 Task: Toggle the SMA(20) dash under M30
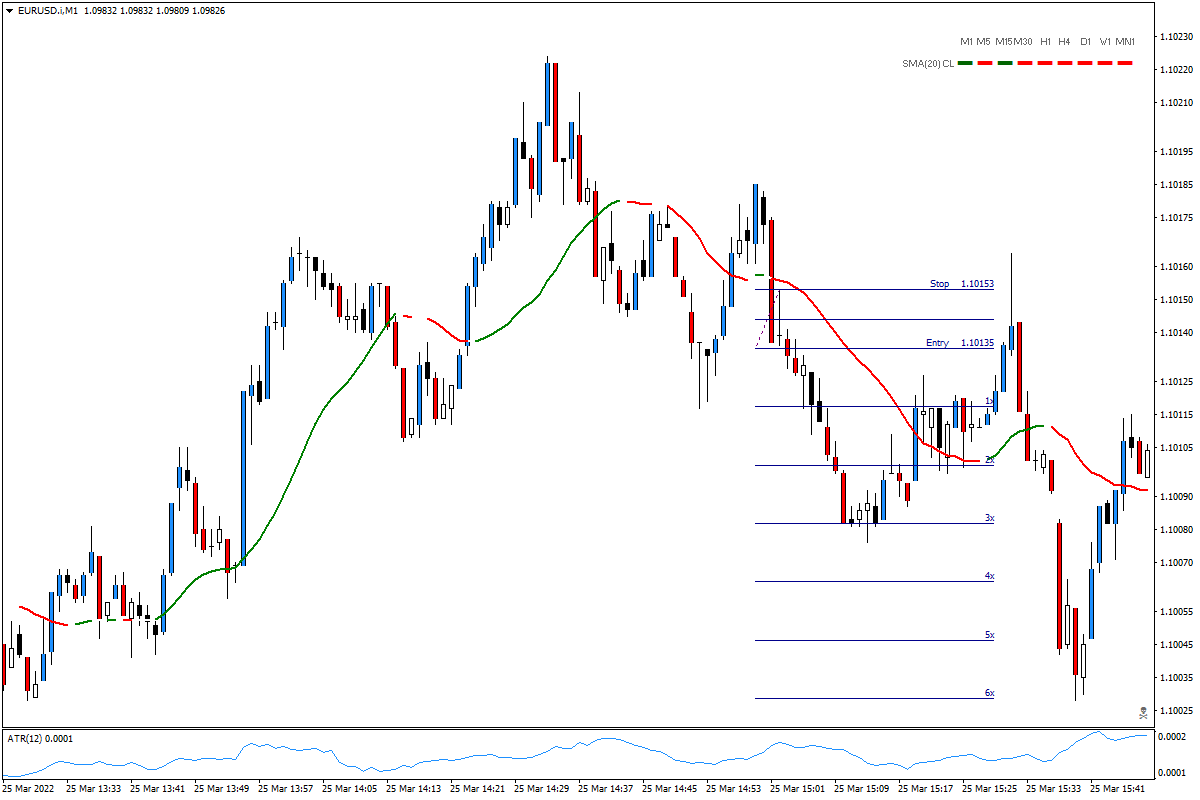click(x=1024, y=63)
